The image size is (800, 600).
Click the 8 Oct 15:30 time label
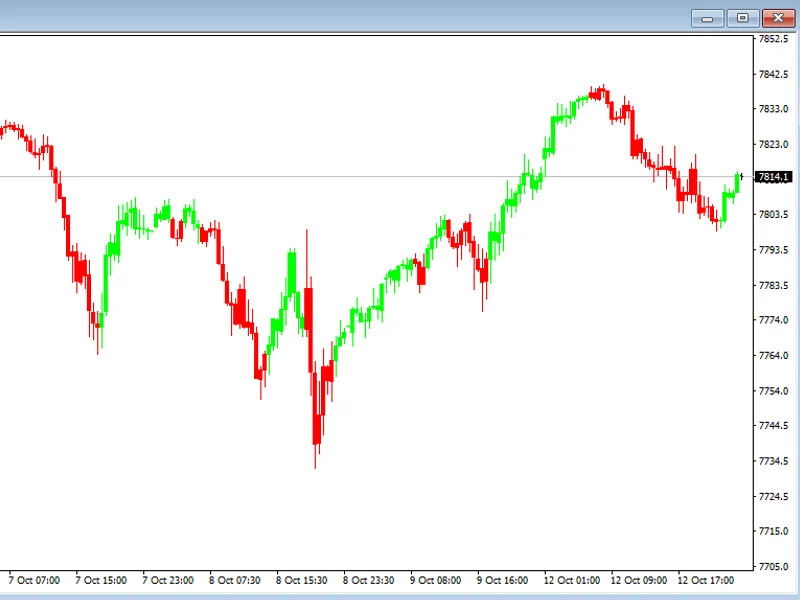(302, 581)
